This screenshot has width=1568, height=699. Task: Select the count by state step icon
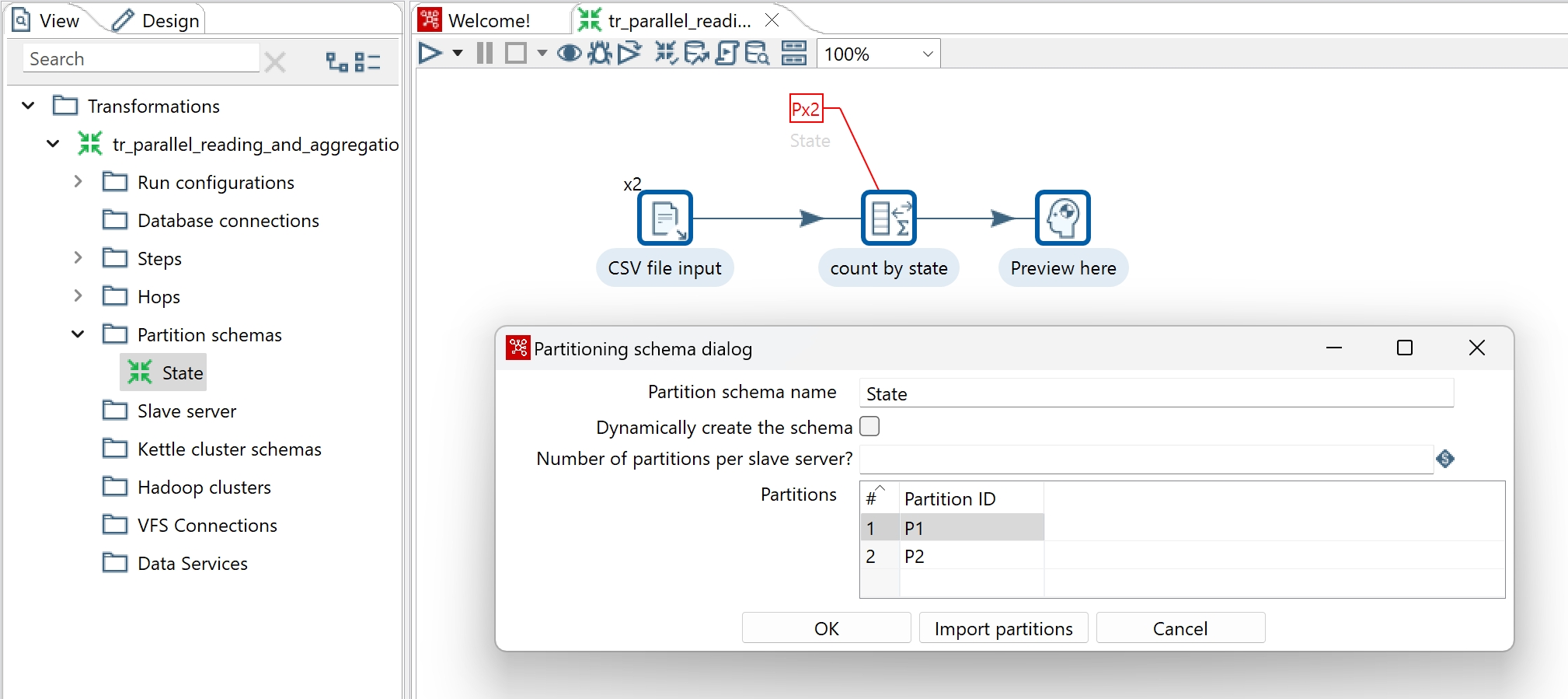pyautogui.click(x=888, y=218)
